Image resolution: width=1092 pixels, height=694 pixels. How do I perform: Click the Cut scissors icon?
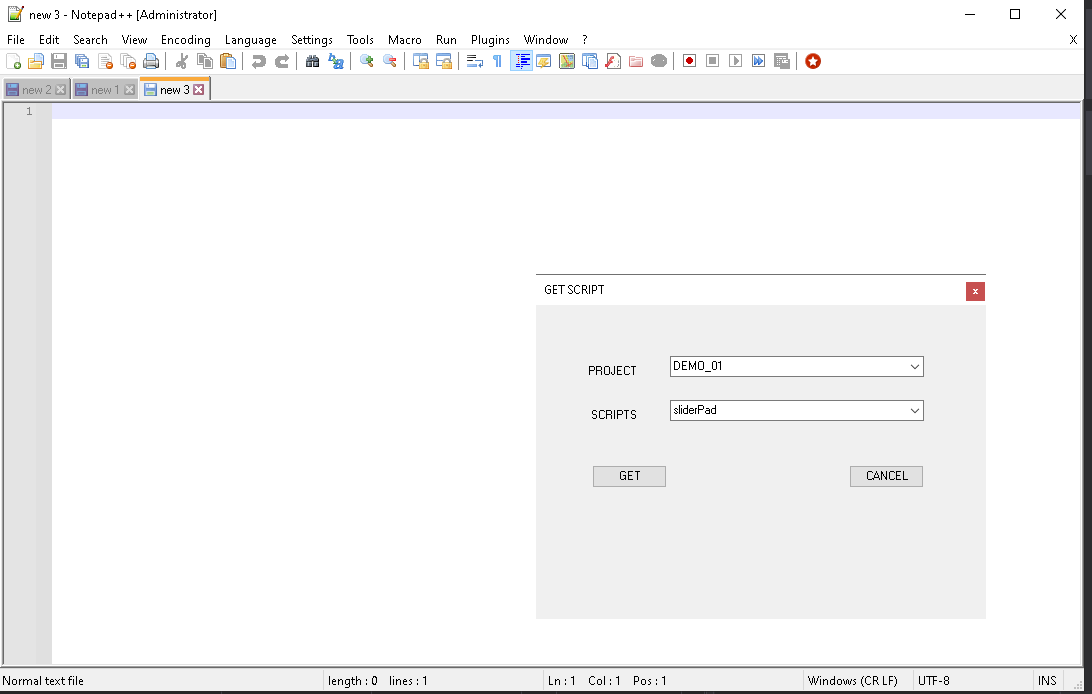tap(182, 61)
